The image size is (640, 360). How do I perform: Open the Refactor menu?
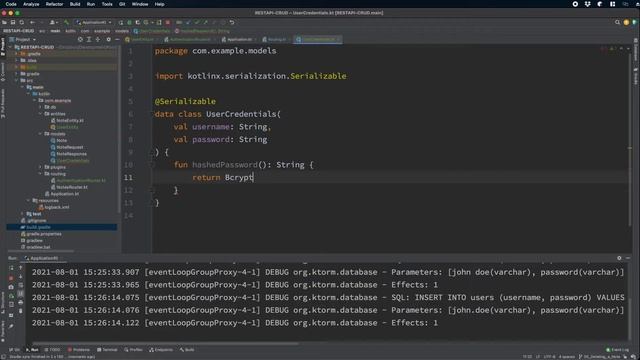54,4
